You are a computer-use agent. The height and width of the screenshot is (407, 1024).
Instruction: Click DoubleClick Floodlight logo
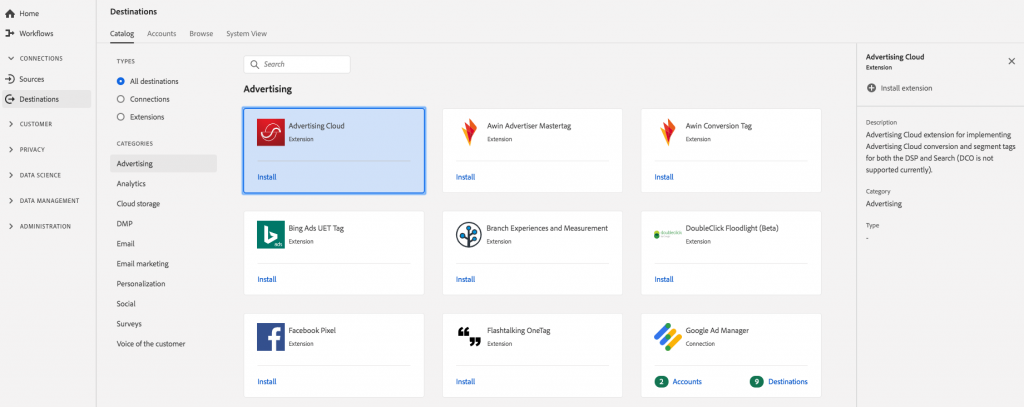tap(667, 235)
